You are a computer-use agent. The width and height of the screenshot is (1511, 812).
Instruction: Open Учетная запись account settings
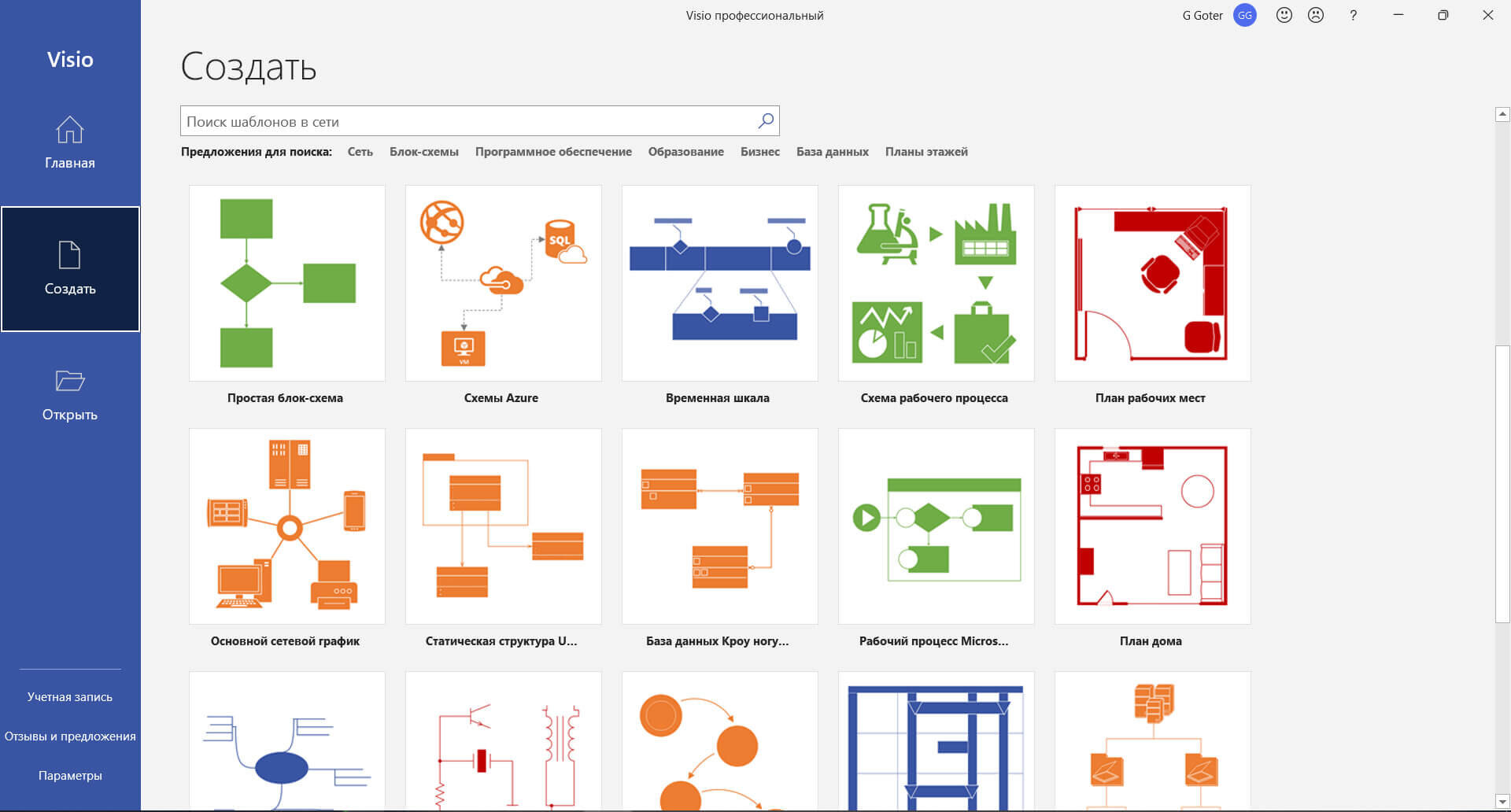coord(70,697)
